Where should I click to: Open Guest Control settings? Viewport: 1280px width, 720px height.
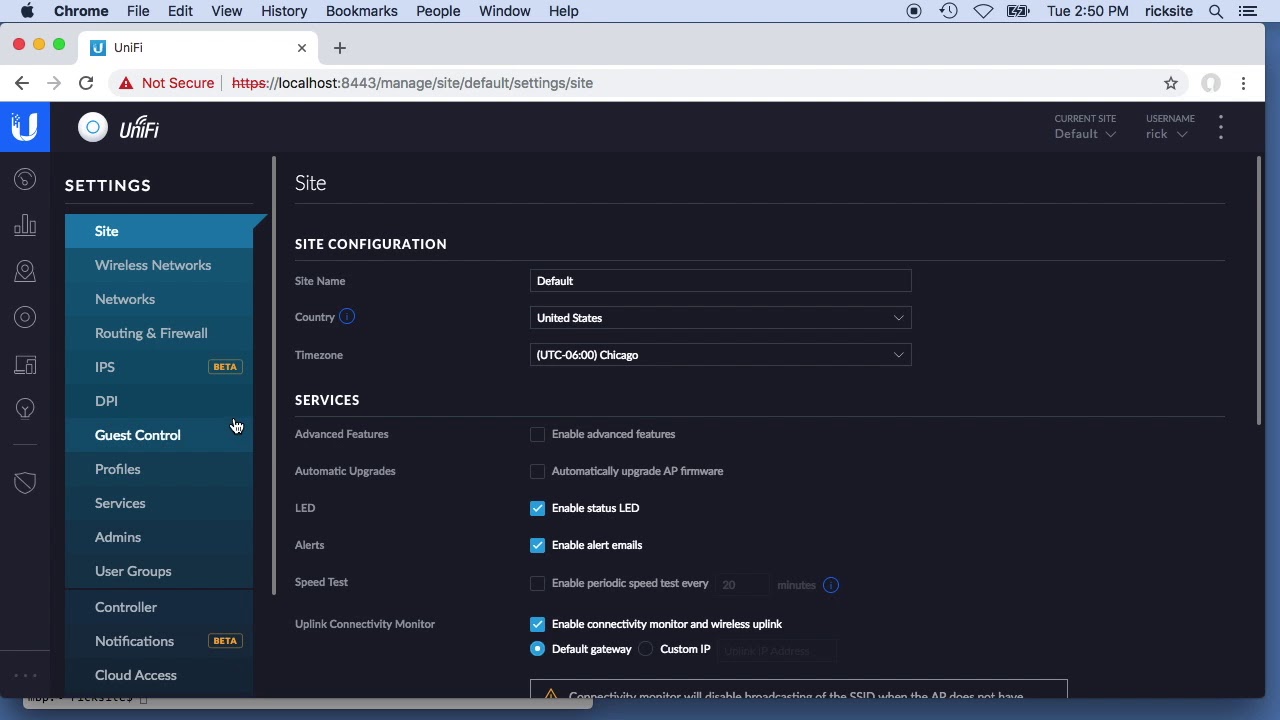[160, 435]
